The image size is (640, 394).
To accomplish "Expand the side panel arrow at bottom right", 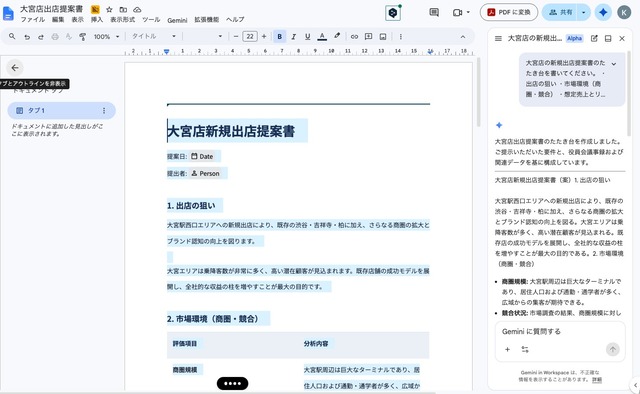I will 635,385.
